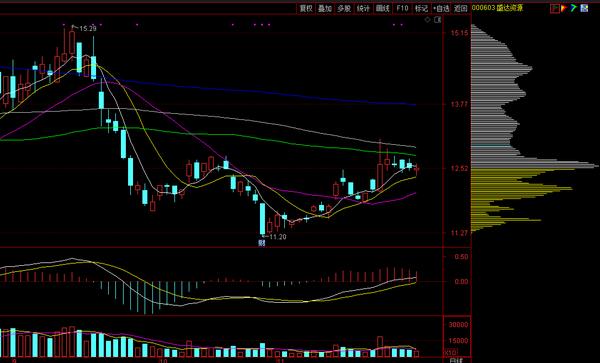600x363 pixels.
Task: Select the 多股 multi-stock view
Action: click(x=344, y=8)
